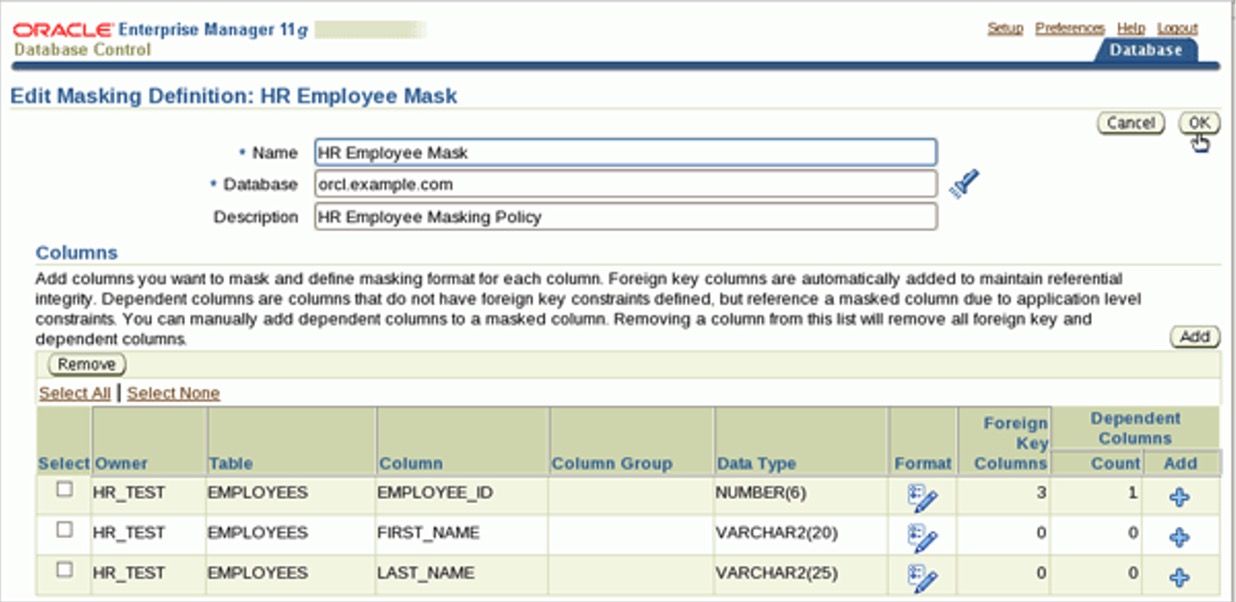Tick the checkbox for the LAST_NAME row

[x=64, y=570]
